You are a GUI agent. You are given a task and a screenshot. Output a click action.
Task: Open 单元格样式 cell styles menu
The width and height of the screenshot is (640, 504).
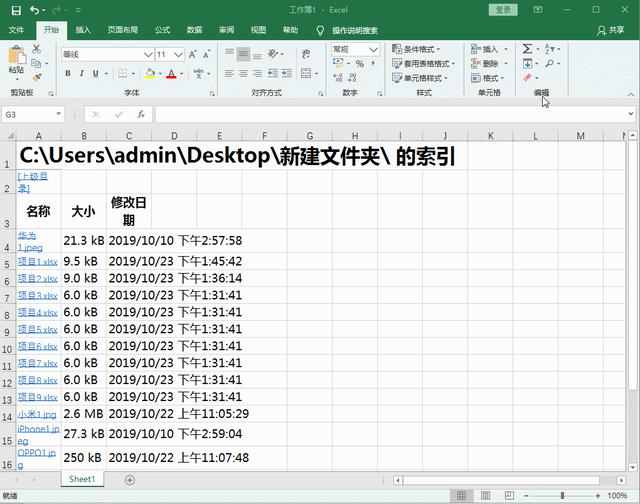(420, 78)
